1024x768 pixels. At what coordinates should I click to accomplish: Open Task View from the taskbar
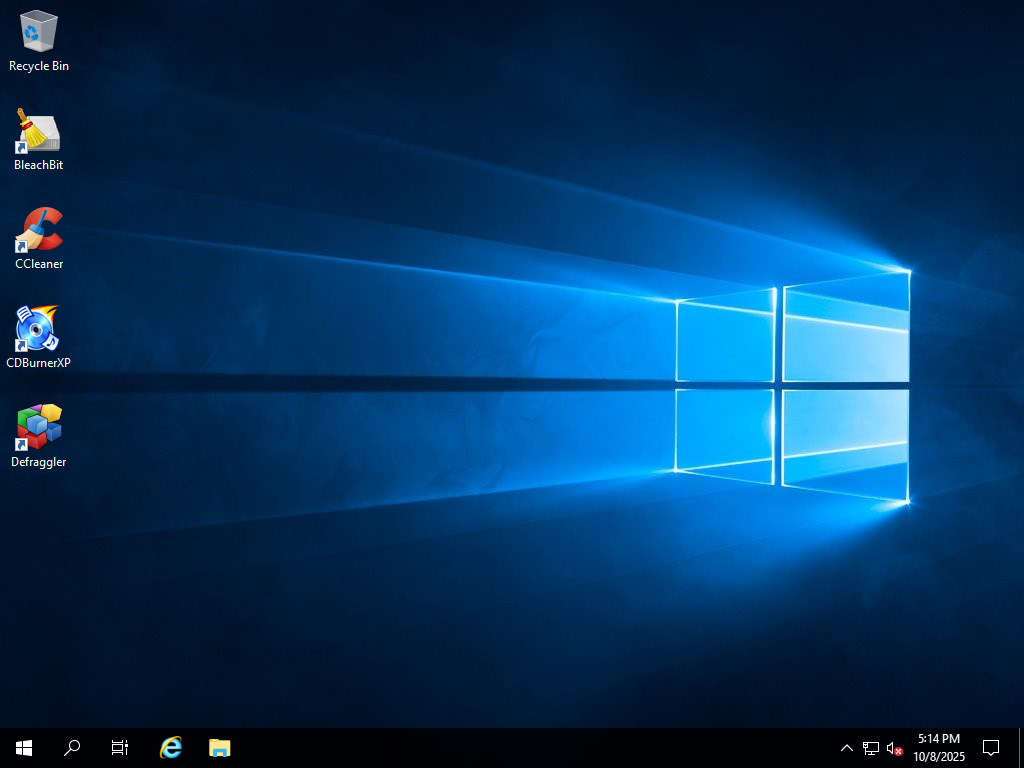click(120, 748)
